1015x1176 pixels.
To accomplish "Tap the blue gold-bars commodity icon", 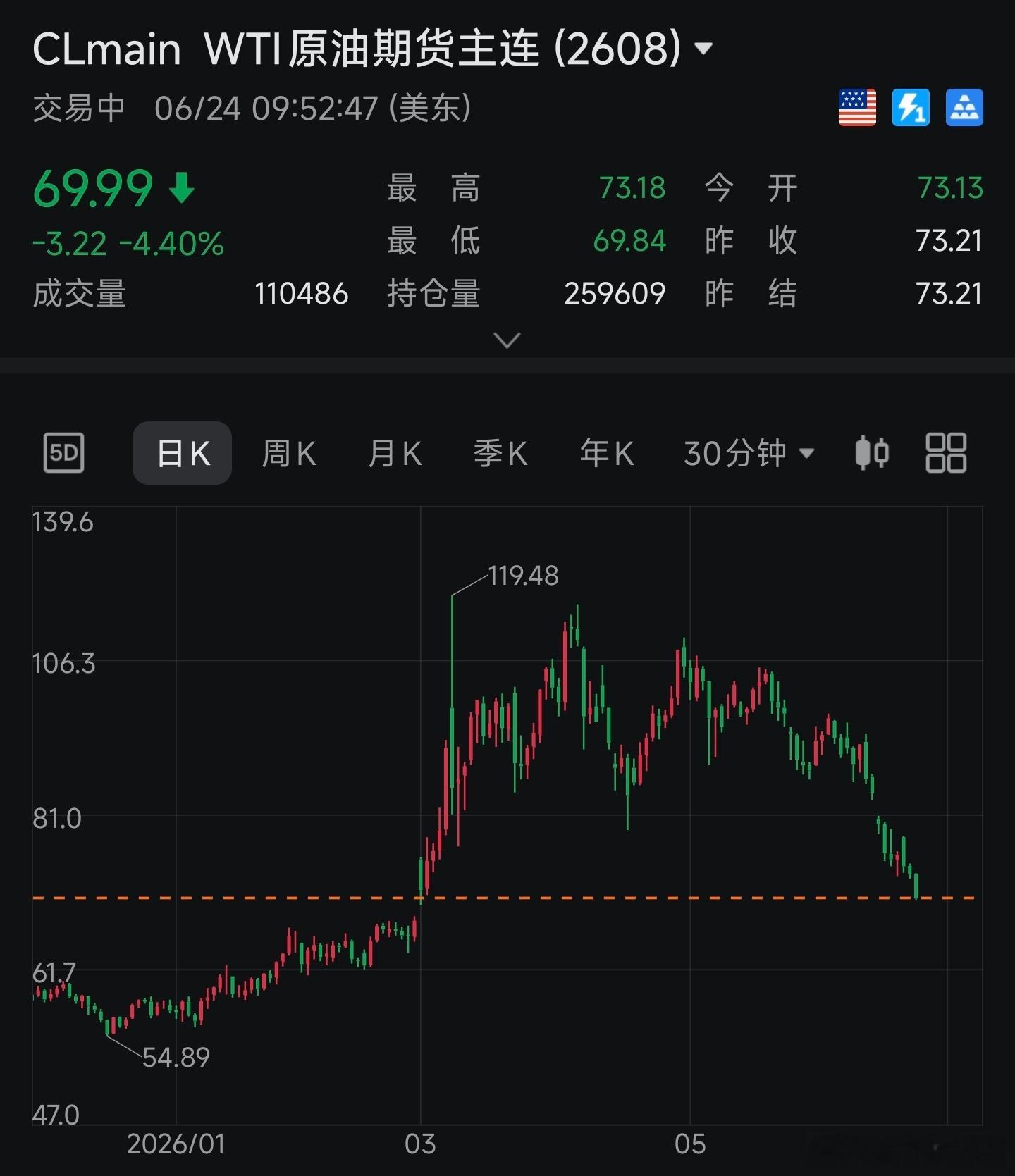I will click(964, 108).
